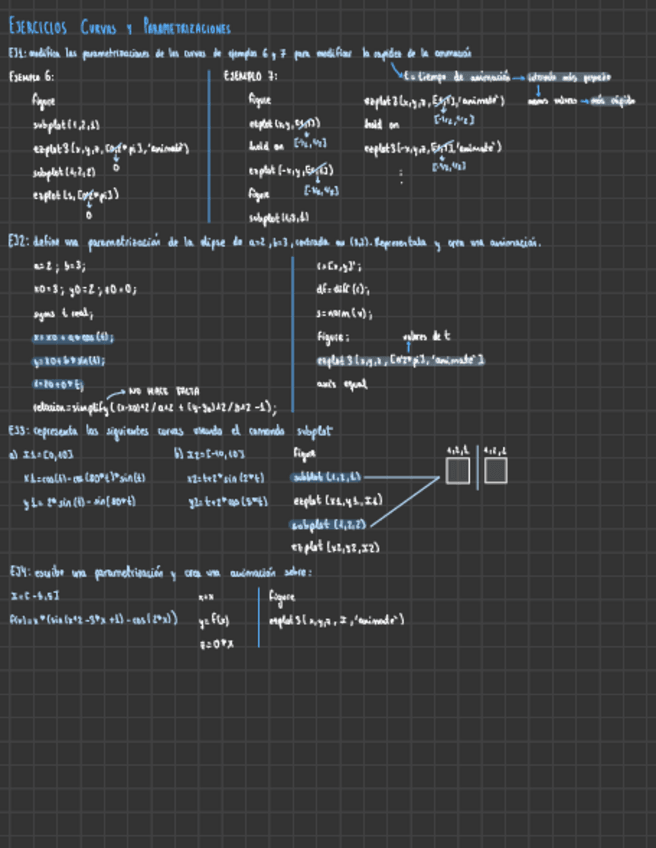Select the "ezplot(-x,y,...)" line in Ejemplo 7
This screenshot has width=656, height=848.
click(290, 171)
